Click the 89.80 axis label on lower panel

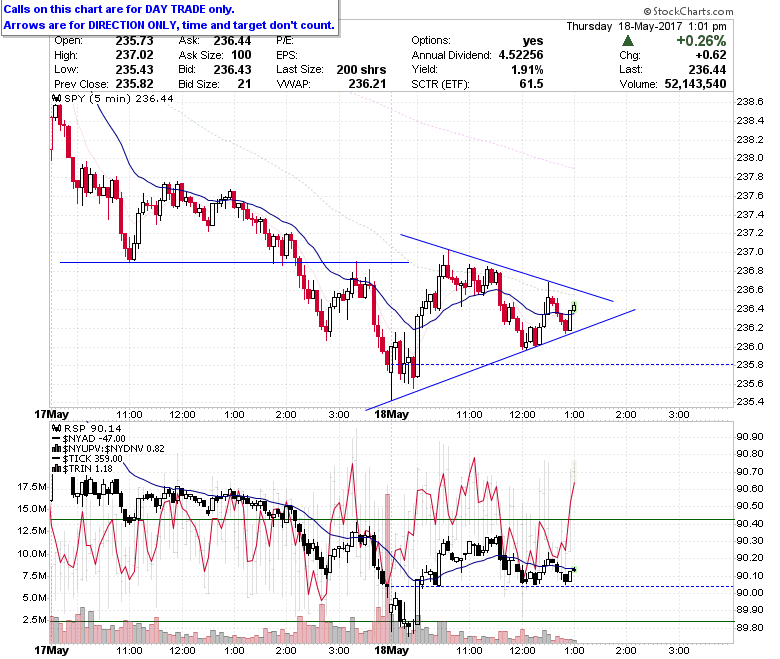pyautogui.click(x=750, y=628)
